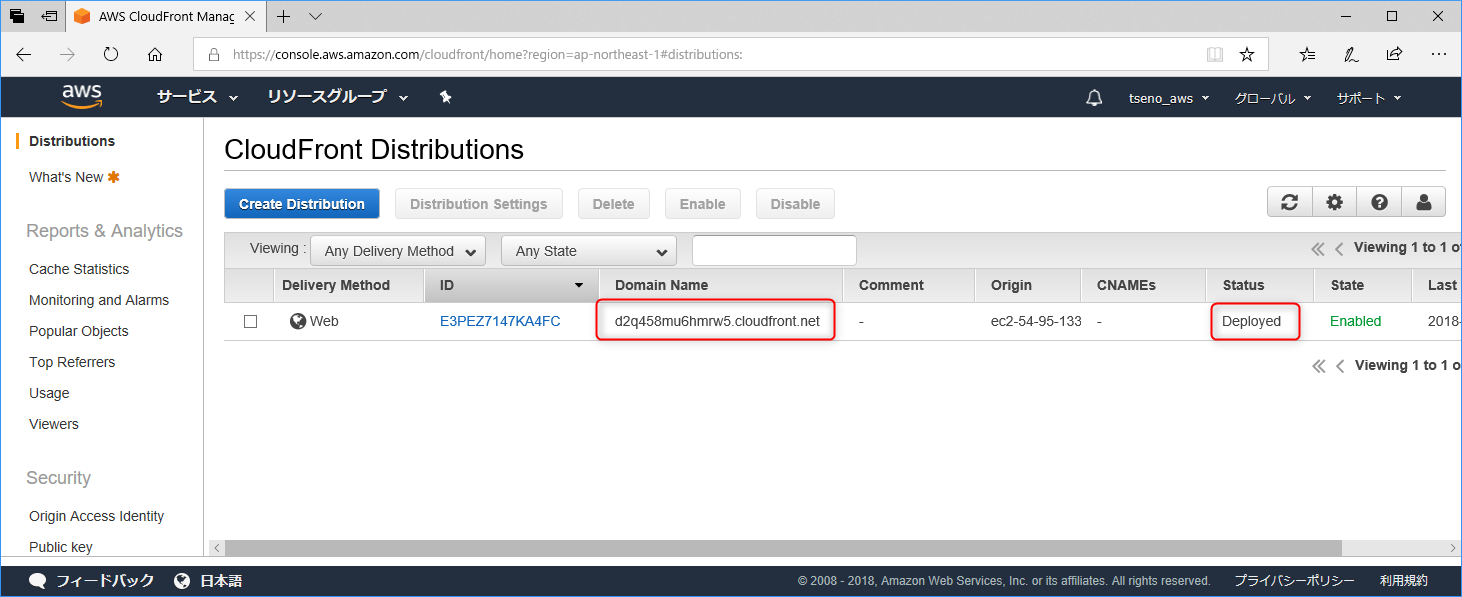The height and width of the screenshot is (597, 1462).
Task: Select Distributions in sidebar
Action: point(72,141)
